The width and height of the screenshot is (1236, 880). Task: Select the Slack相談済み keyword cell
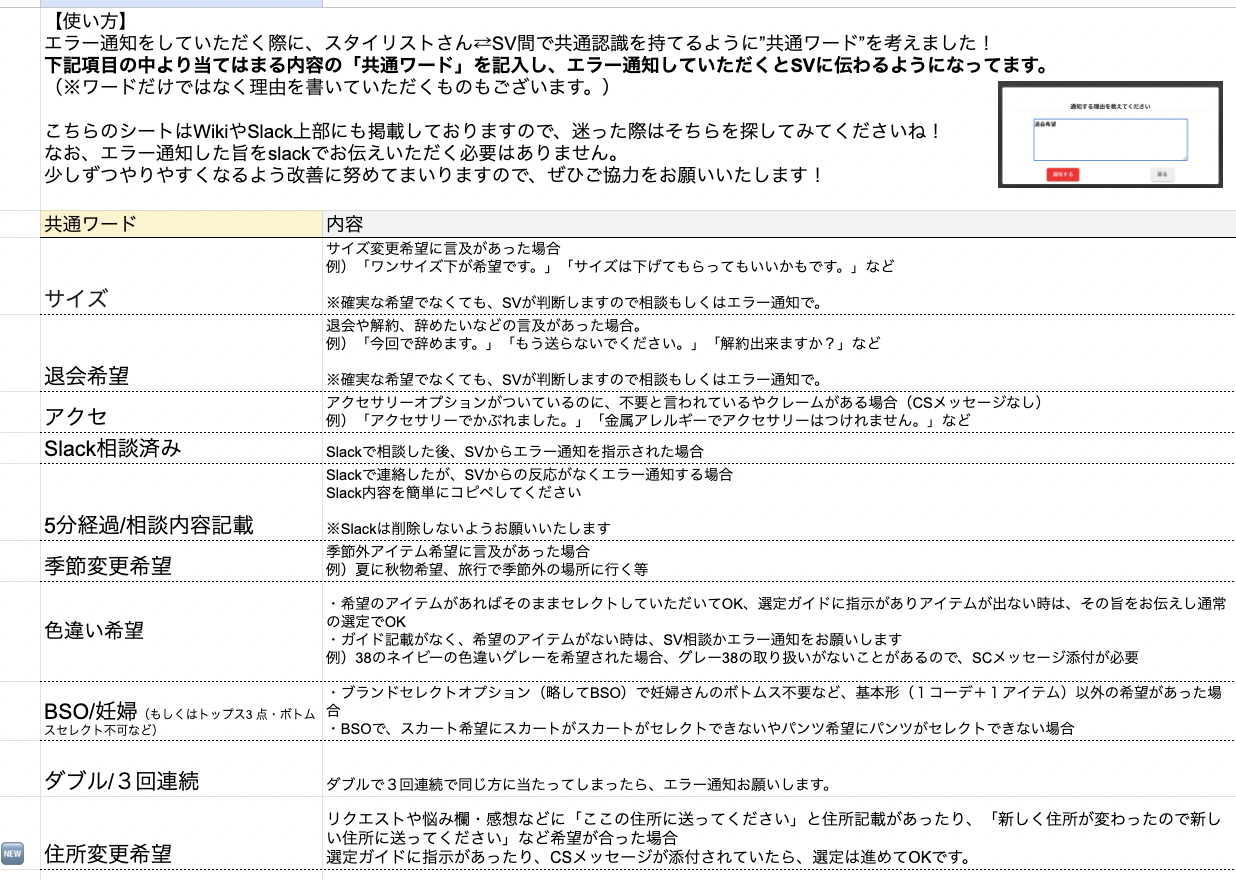[180, 449]
